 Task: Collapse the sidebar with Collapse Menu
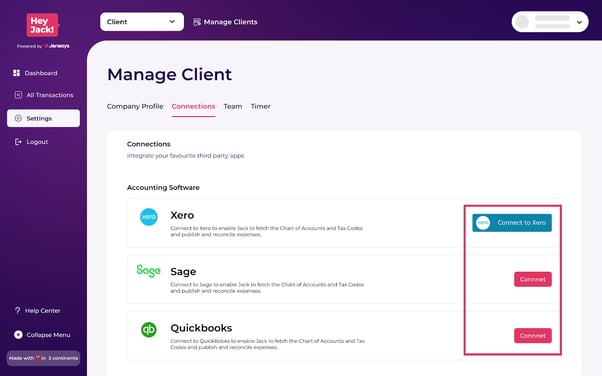42,335
